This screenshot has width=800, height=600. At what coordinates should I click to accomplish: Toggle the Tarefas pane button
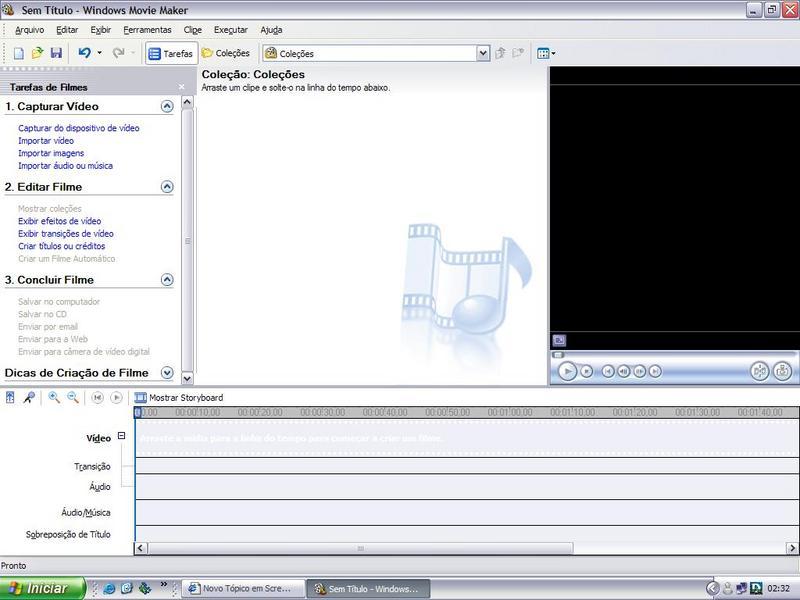(x=171, y=53)
